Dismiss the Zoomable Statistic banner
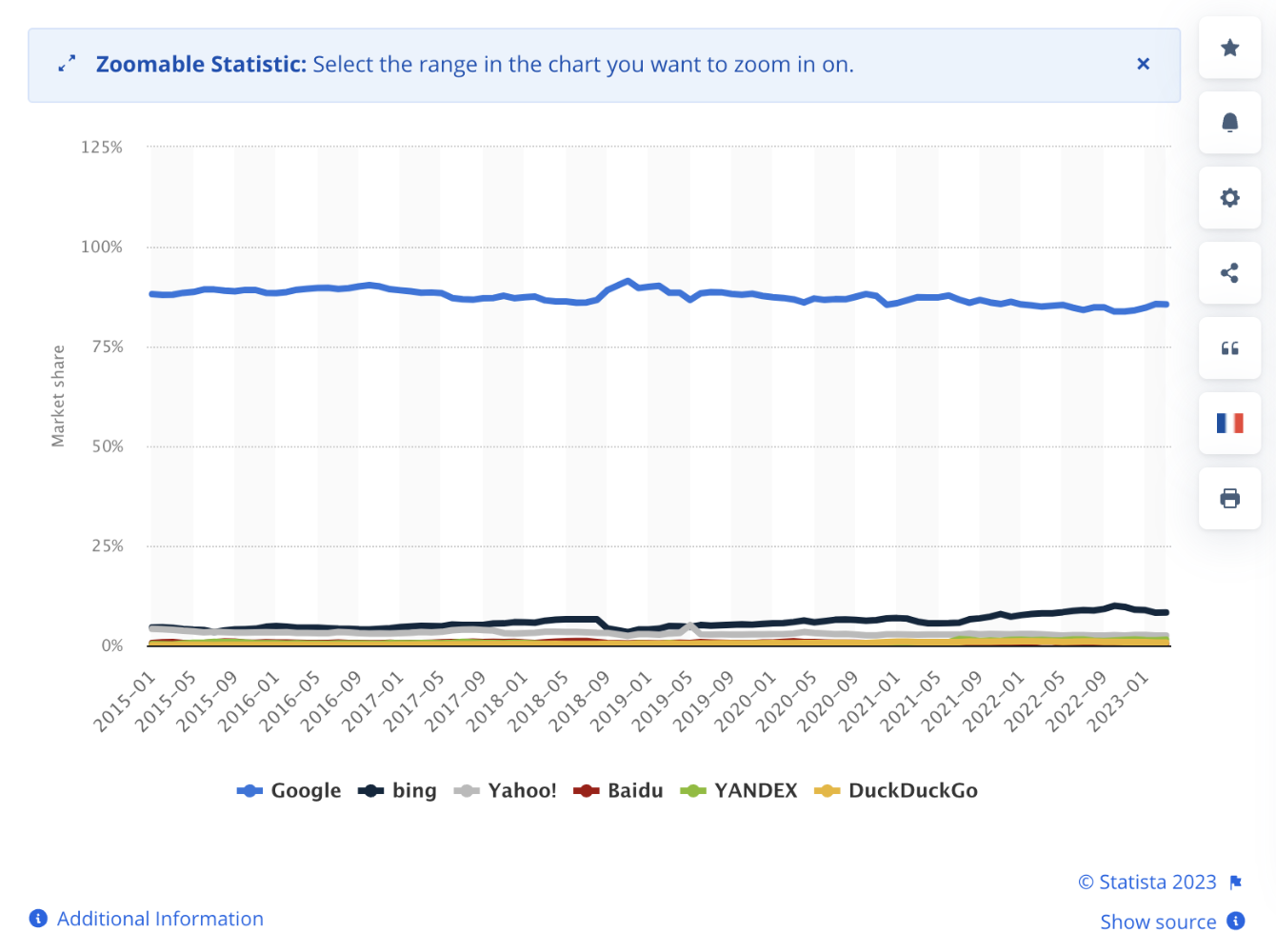This screenshot has height=952, width=1276. pos(1143,64)
